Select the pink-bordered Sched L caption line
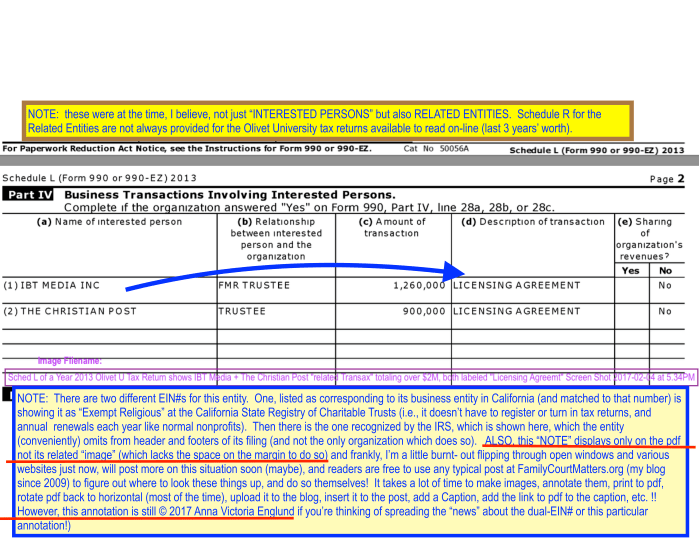Viewport: 699px width, 540px height. [350, 377]
